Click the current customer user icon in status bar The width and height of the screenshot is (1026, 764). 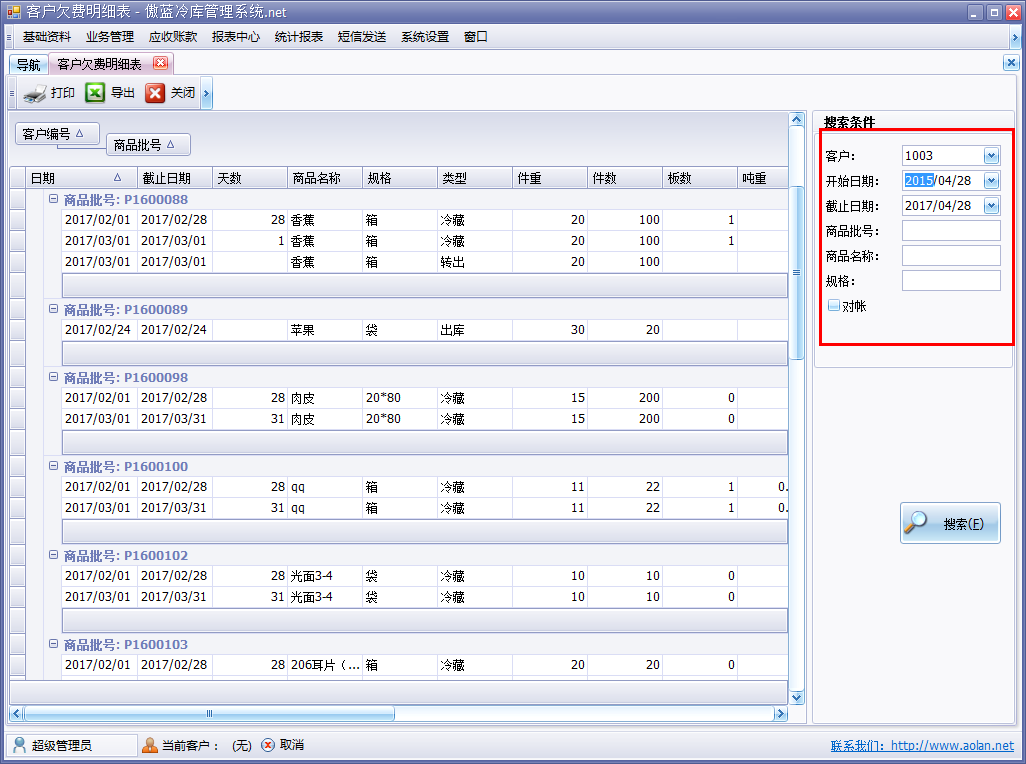[x=150, y=745]
